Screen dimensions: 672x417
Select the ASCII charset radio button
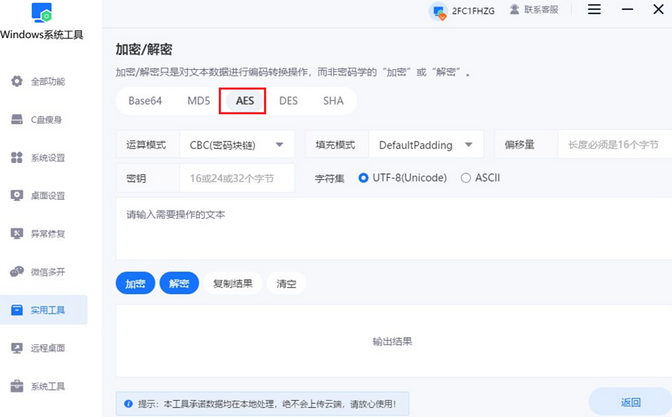[466, 178]
